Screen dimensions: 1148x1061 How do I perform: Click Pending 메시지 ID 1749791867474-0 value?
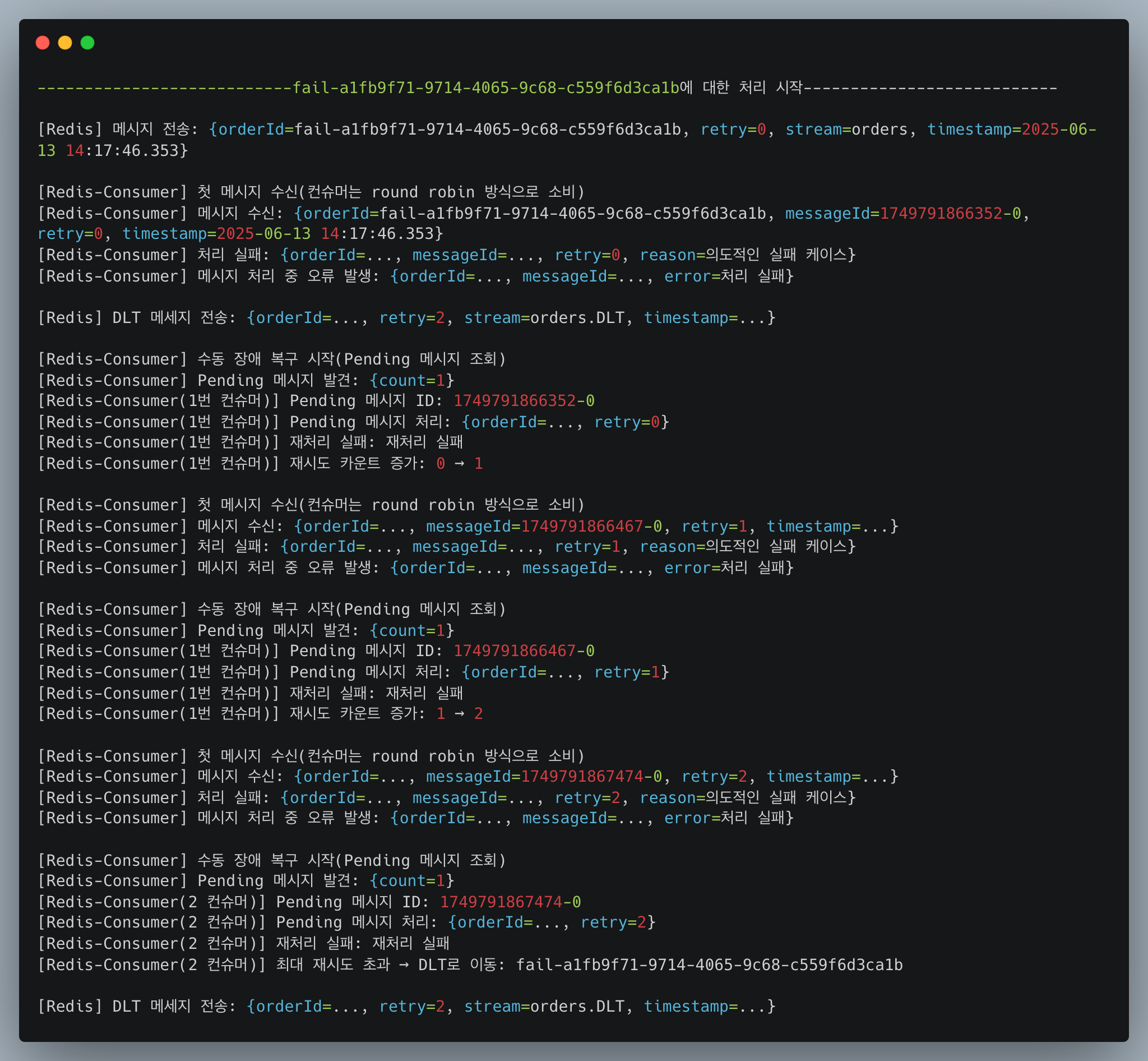point(510,902)
